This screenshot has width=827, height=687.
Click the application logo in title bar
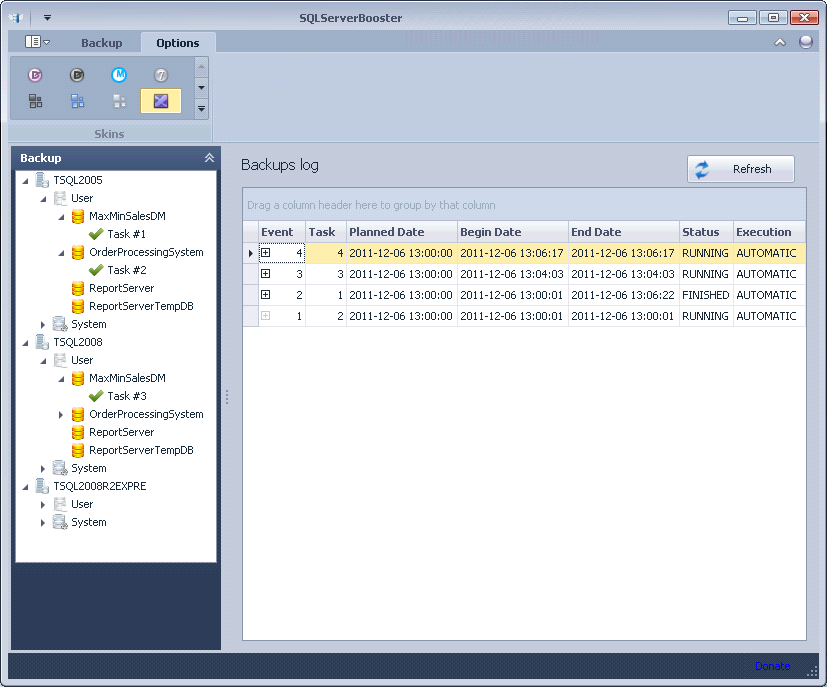click(x=16, y=18)
